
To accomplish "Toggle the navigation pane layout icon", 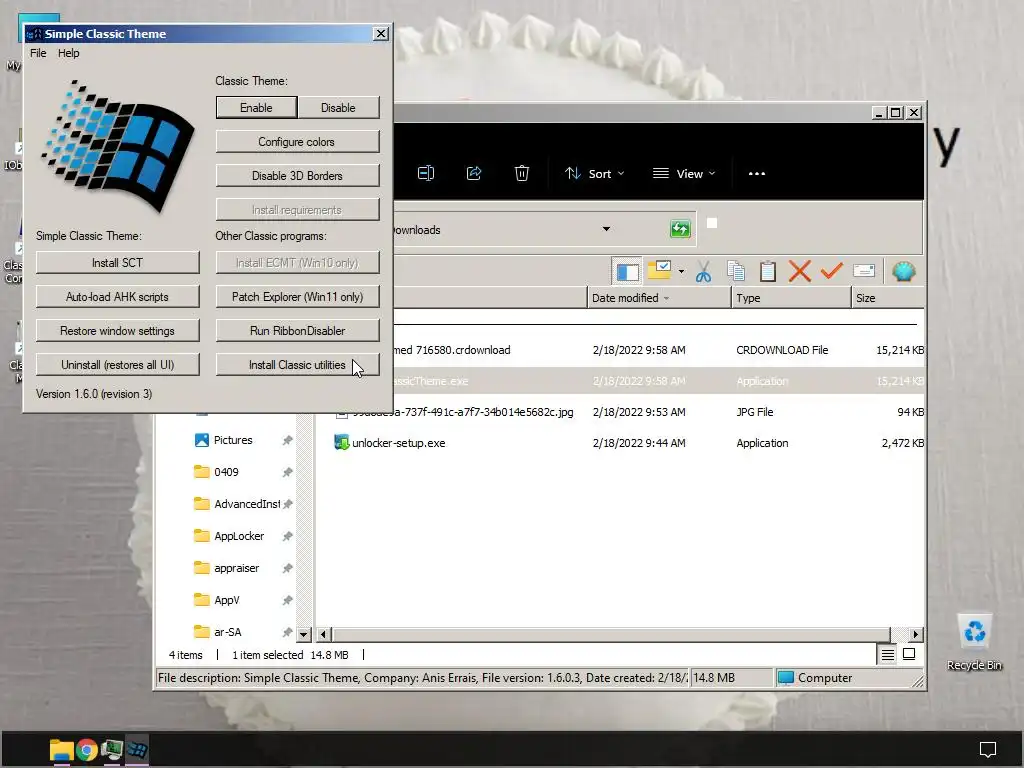I will pos(628,272).
